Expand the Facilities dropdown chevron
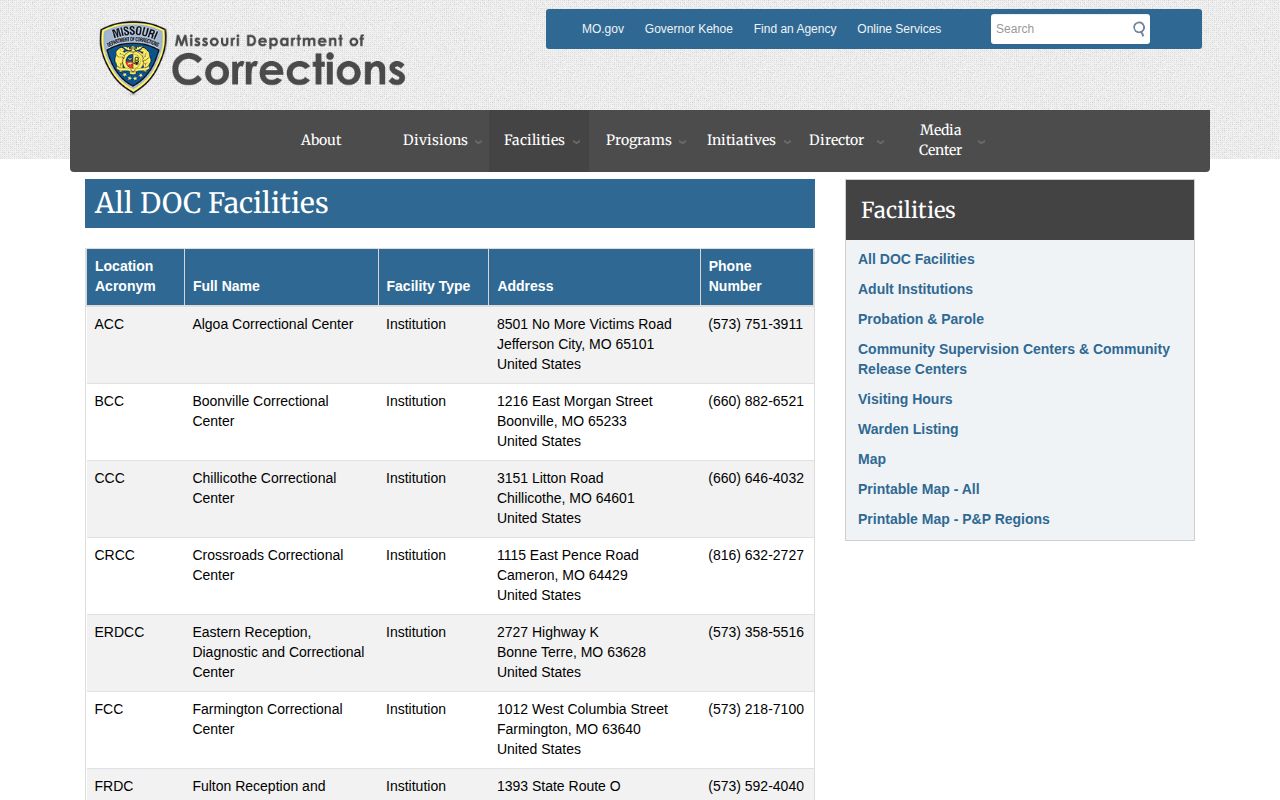Screen dimensions: 1280x800 (577, 142)
